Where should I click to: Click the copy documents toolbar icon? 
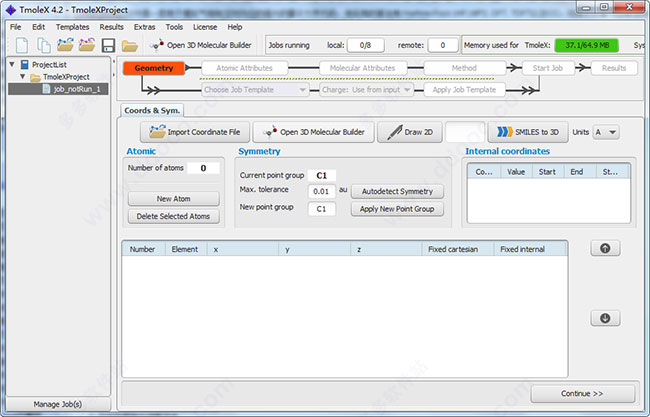43,45
